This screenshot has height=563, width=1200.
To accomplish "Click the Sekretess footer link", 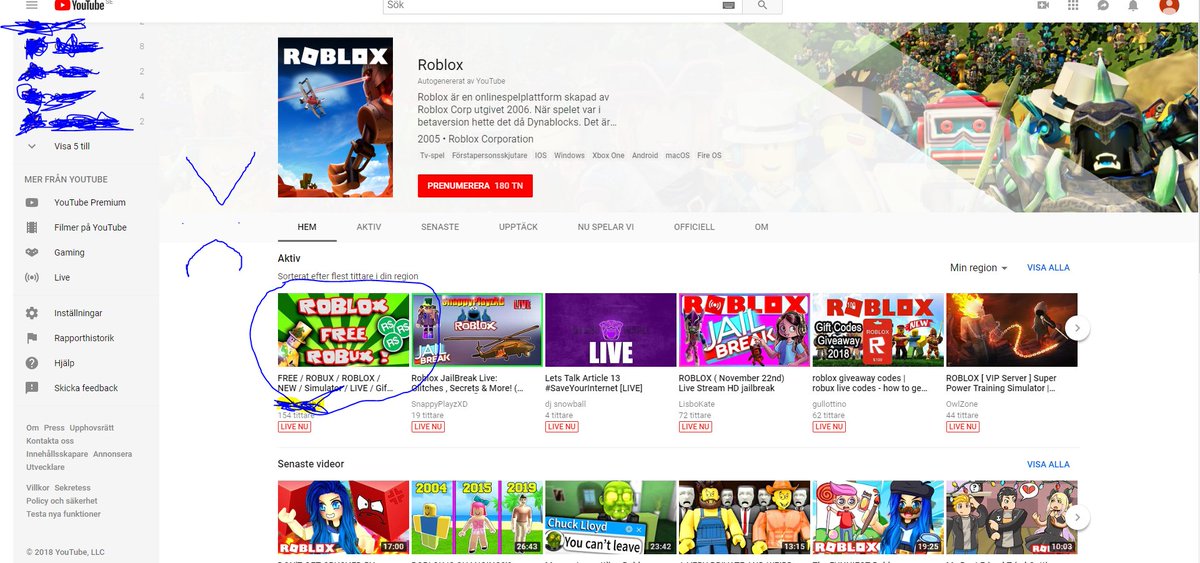I will pyautogui.click(x=73, y=488).
